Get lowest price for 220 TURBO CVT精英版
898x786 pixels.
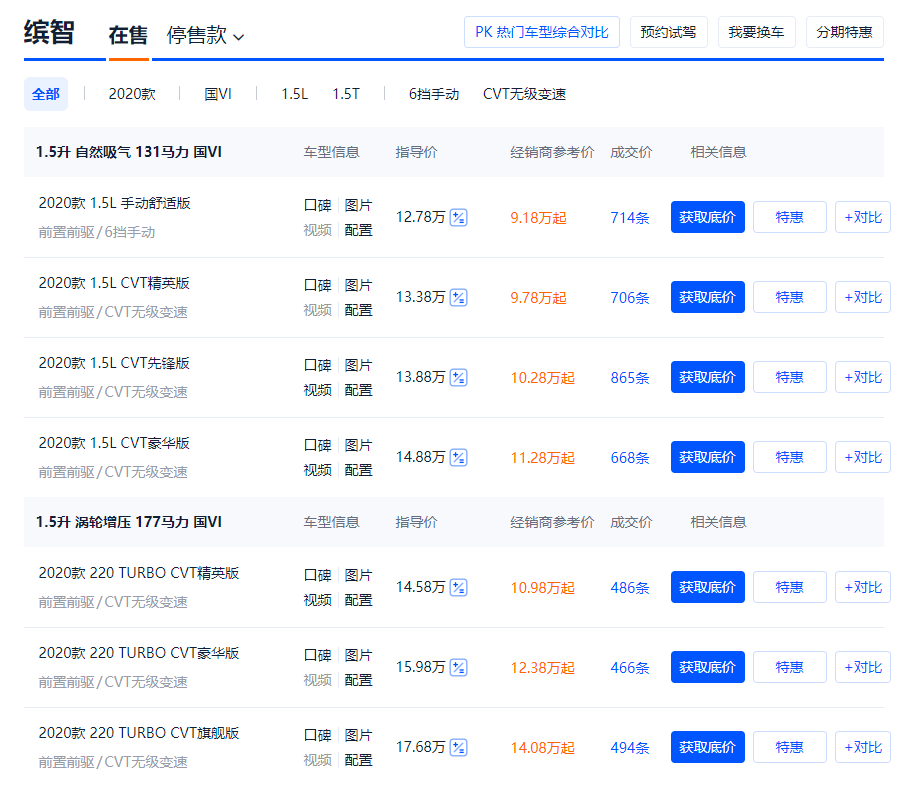point(708,587)
